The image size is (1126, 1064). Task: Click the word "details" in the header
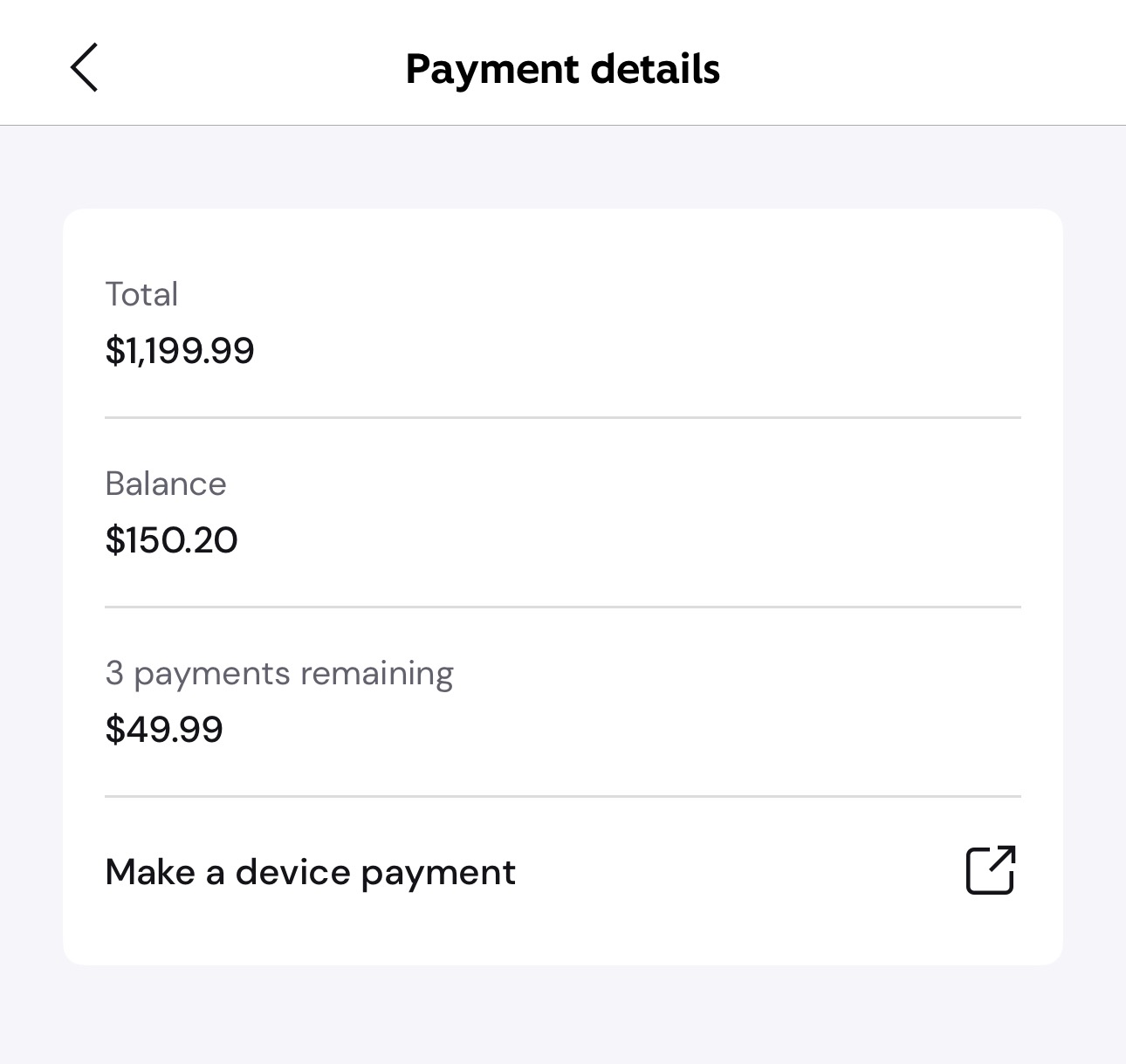[655, 69]
